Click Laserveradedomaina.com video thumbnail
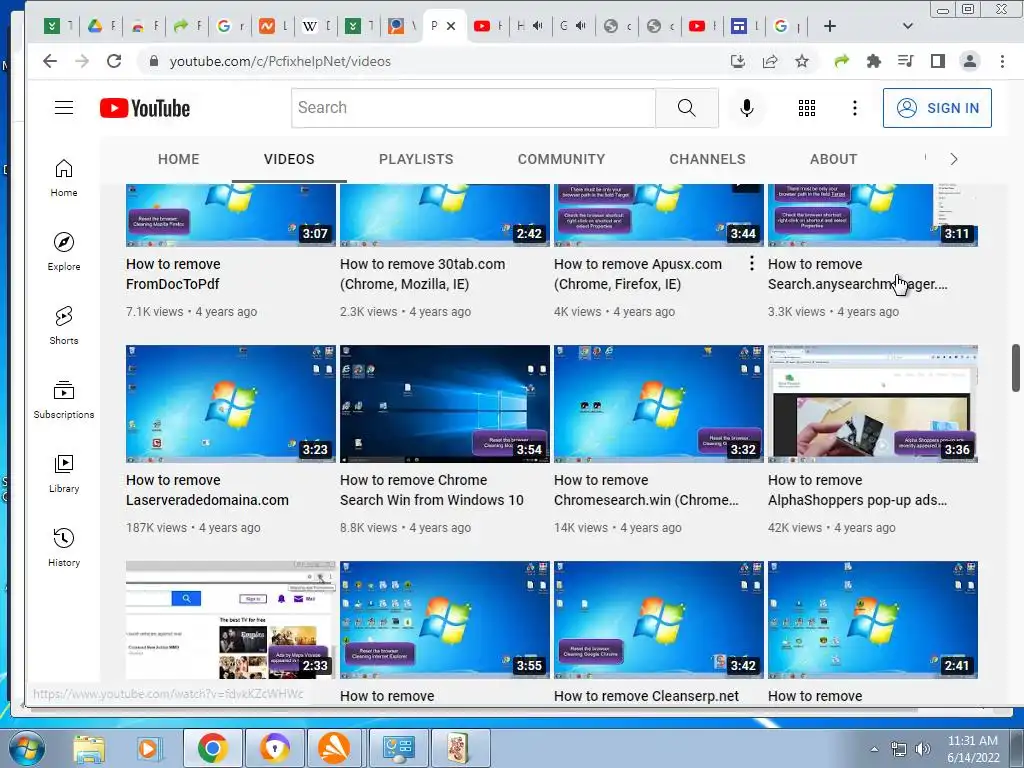Image resolution: width=1024 pixels, height=768 pixels. pos(231,404)
